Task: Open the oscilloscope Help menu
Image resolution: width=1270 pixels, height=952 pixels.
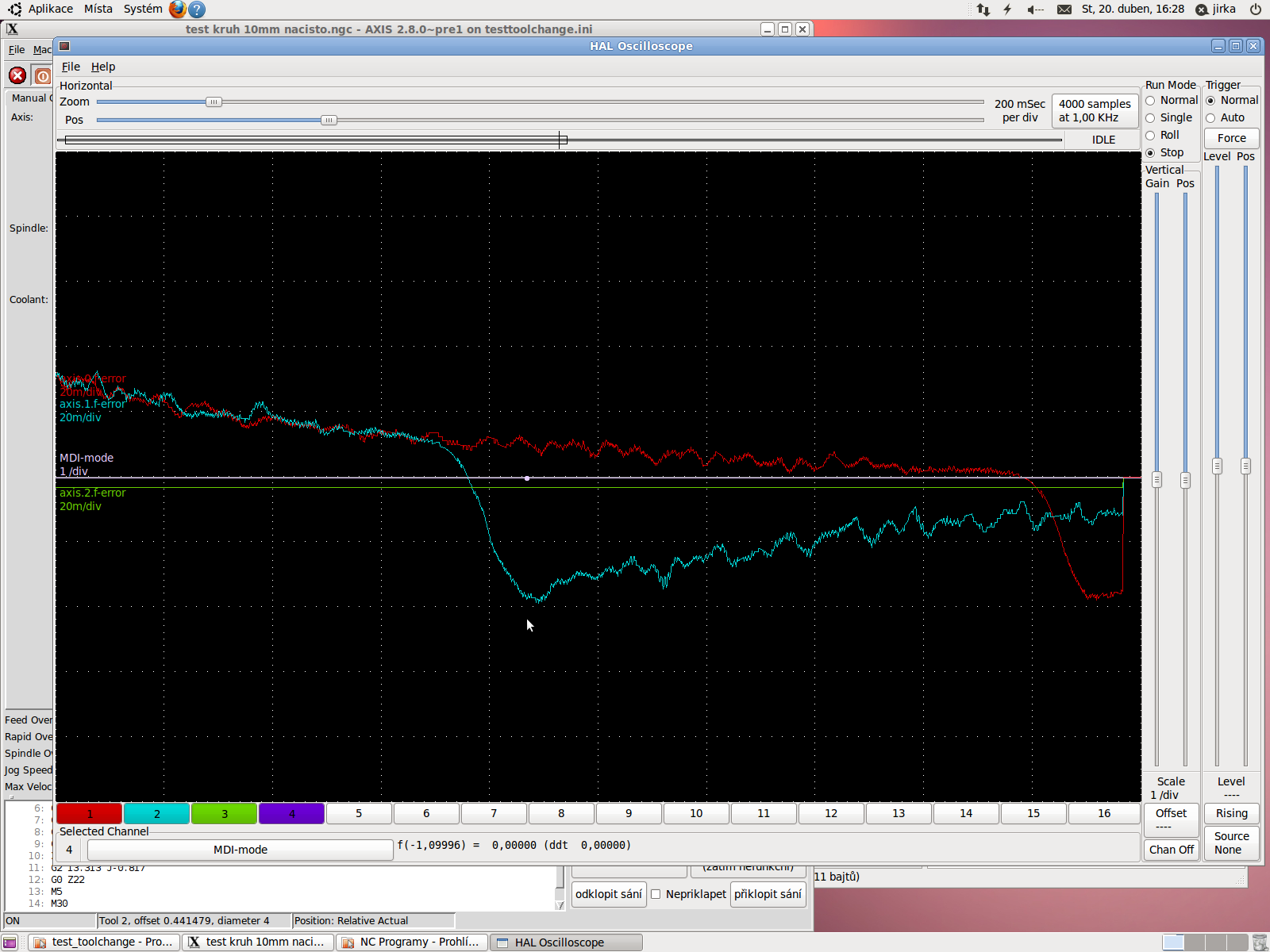Action: (103, 67)
